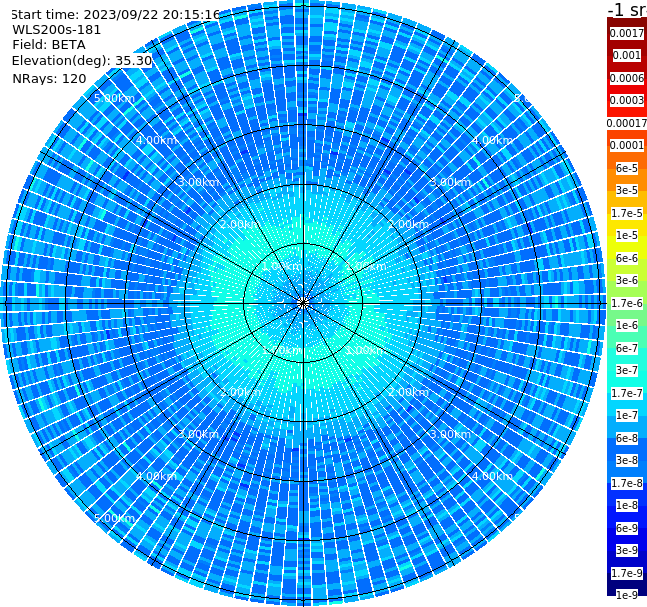Pick the yellow band of the color scale
This screenshot has width=647, height=607.
pos(627,247)
